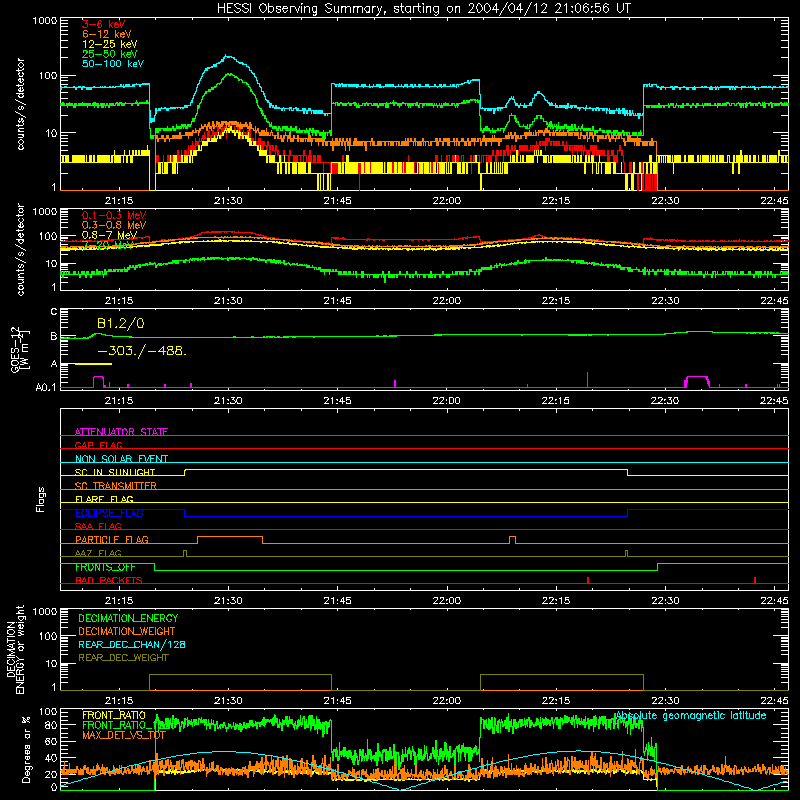This screenshot has height=800, width=800.
Task: Select the 25-50 keV legend label
Action: [110, 54]
